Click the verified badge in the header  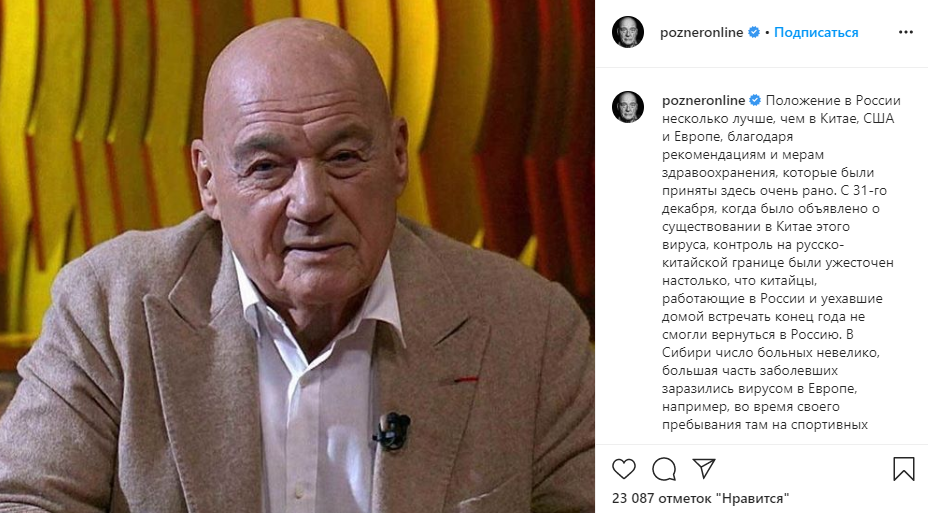pos(754,32)
